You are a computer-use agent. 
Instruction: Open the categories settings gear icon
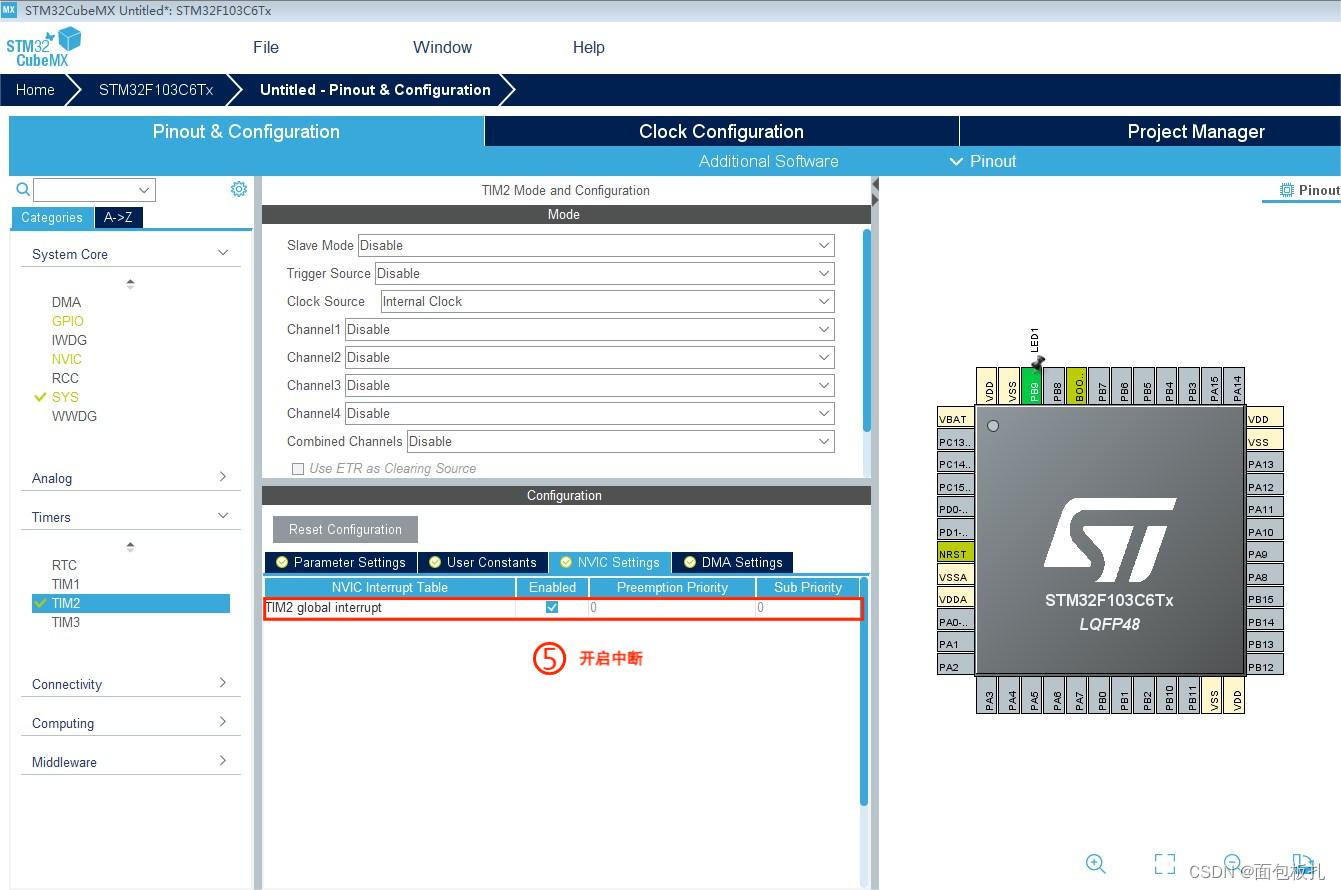click(x=239, y=189)
